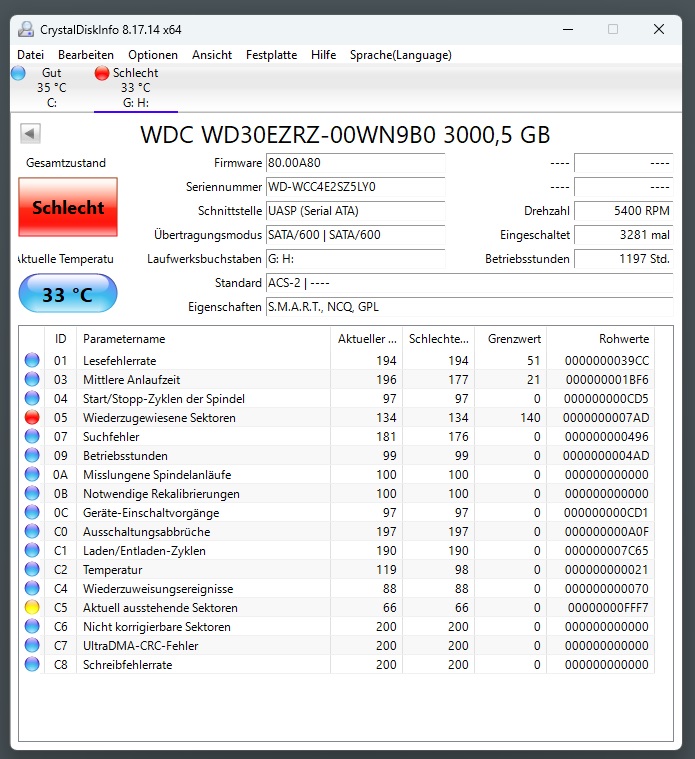
Task: Click the yellow orb of Aktuell ausstehende Sektoren
Action: point(32,607)
